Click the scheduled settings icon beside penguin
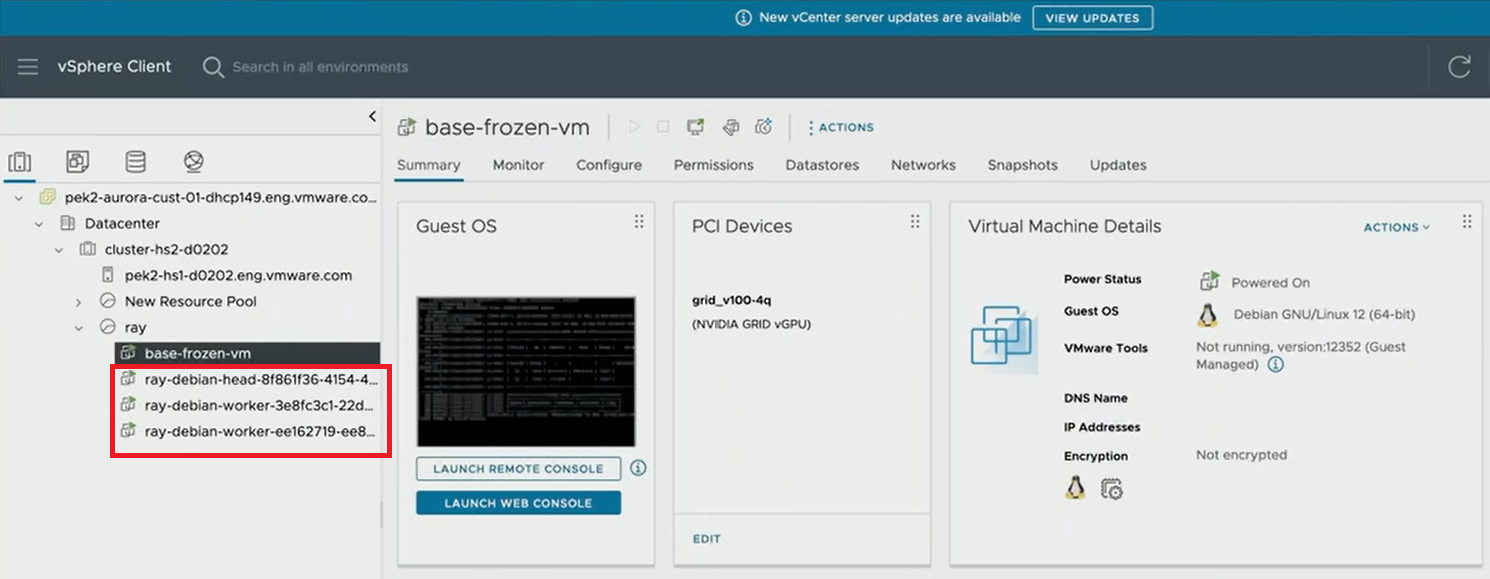 1111,489
